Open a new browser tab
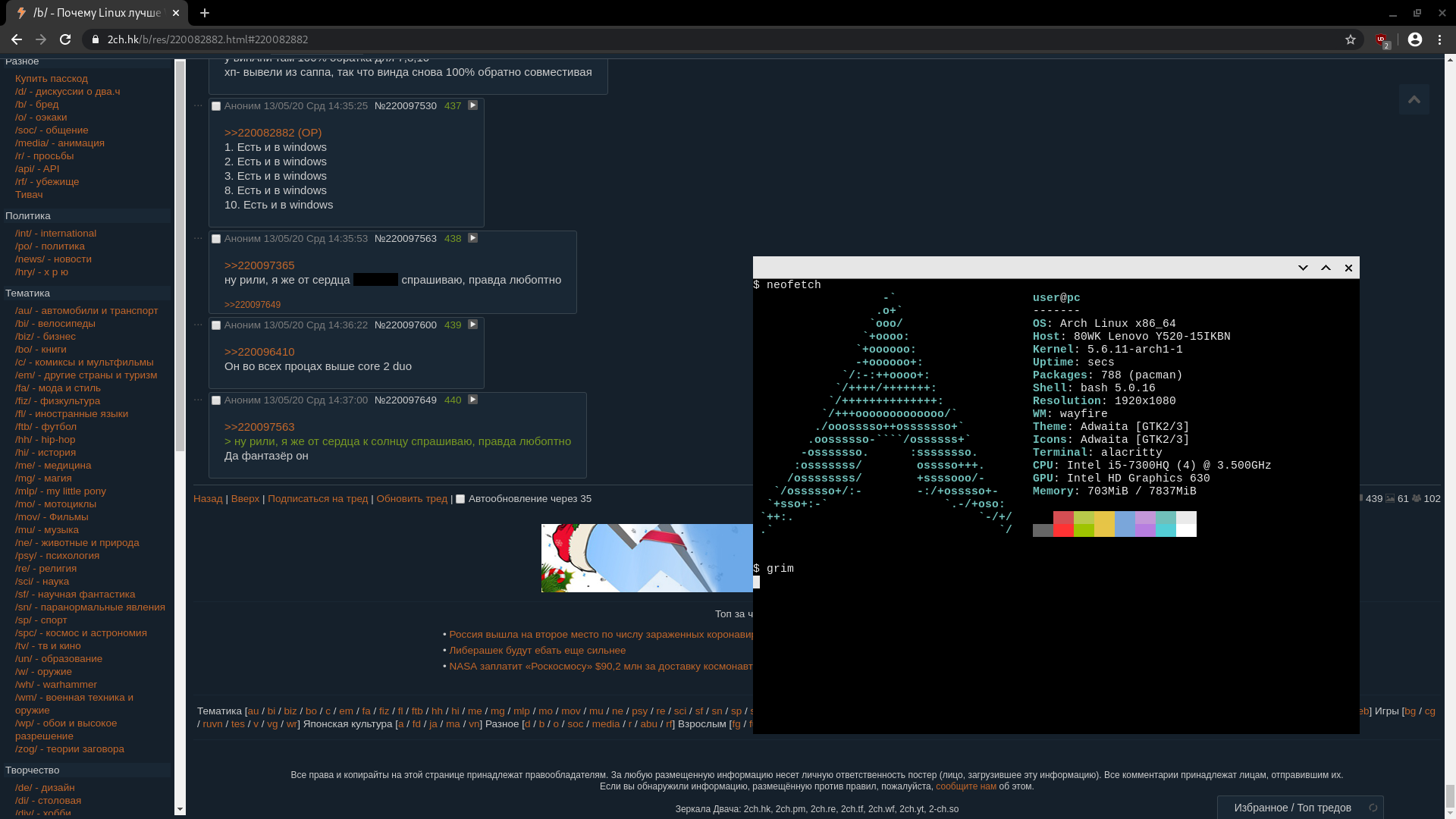This screenshot has height=819, width=1456. (x=205, y=13)
